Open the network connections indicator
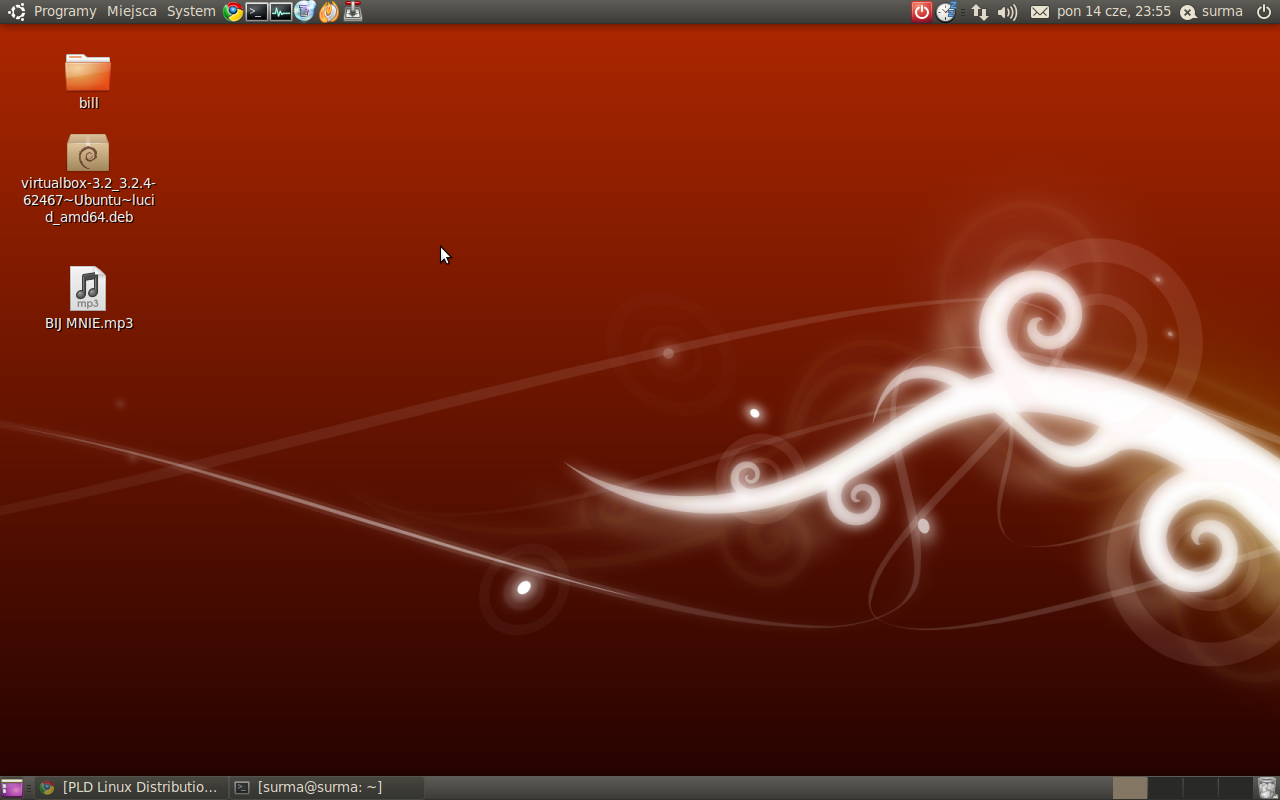1280x800 pixels. coord(980,12)
